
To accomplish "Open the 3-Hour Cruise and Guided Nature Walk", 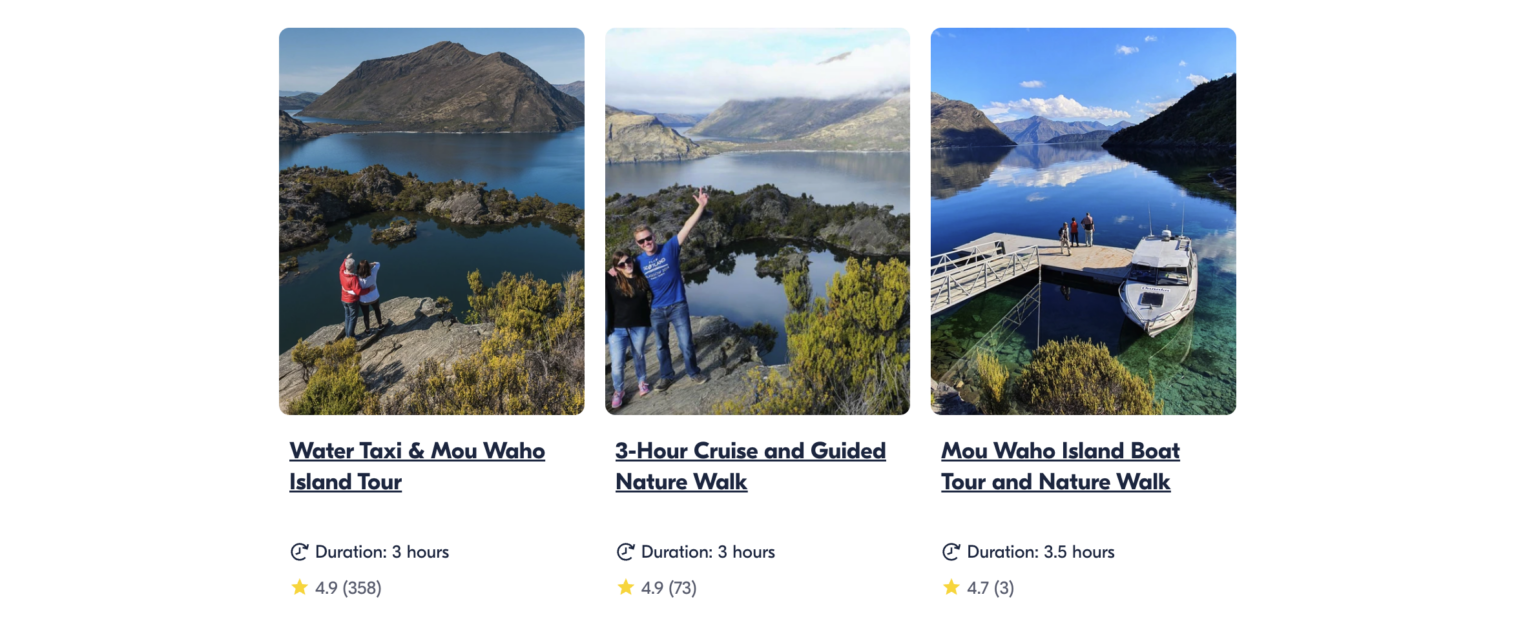I will [x=750, y=465].
